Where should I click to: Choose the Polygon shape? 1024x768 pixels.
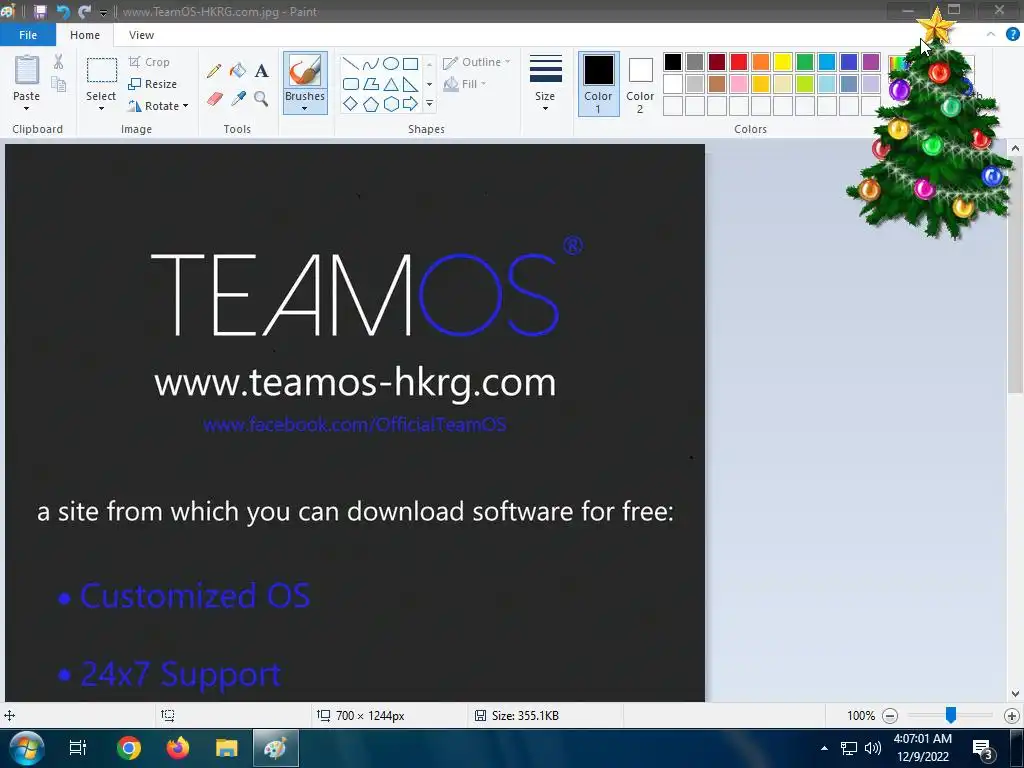point(370,84)
